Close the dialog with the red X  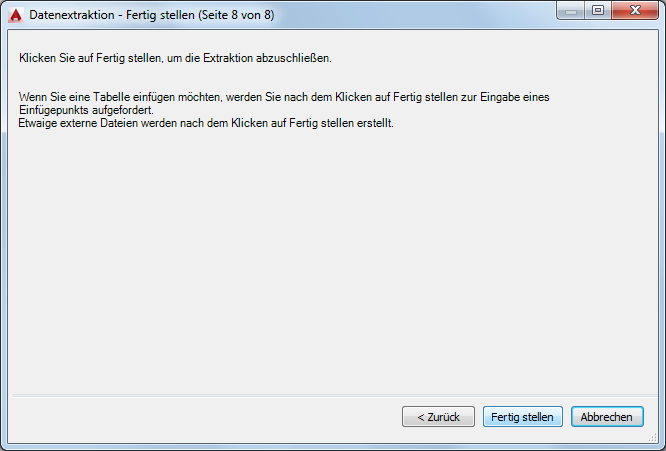pyautogui.click(x=634, y=11)
